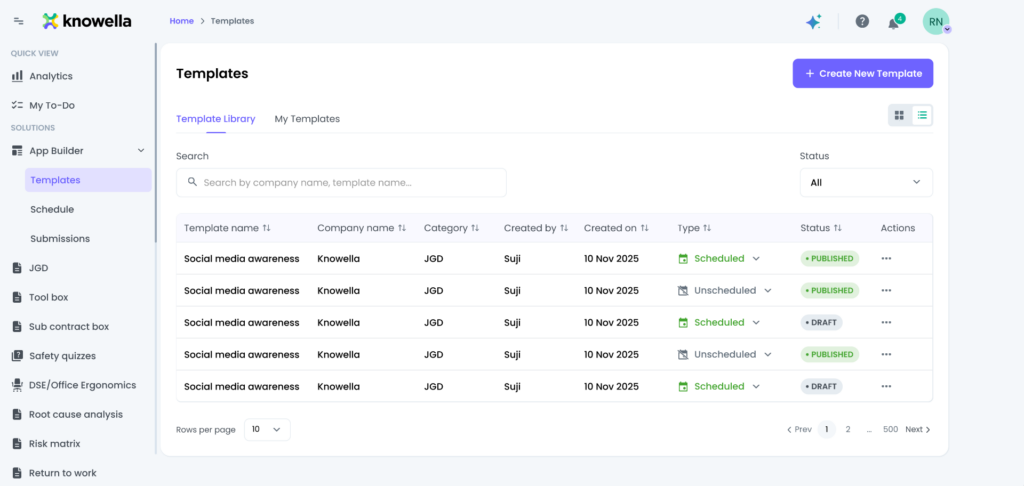Switch to list view layout

(922, 116)
